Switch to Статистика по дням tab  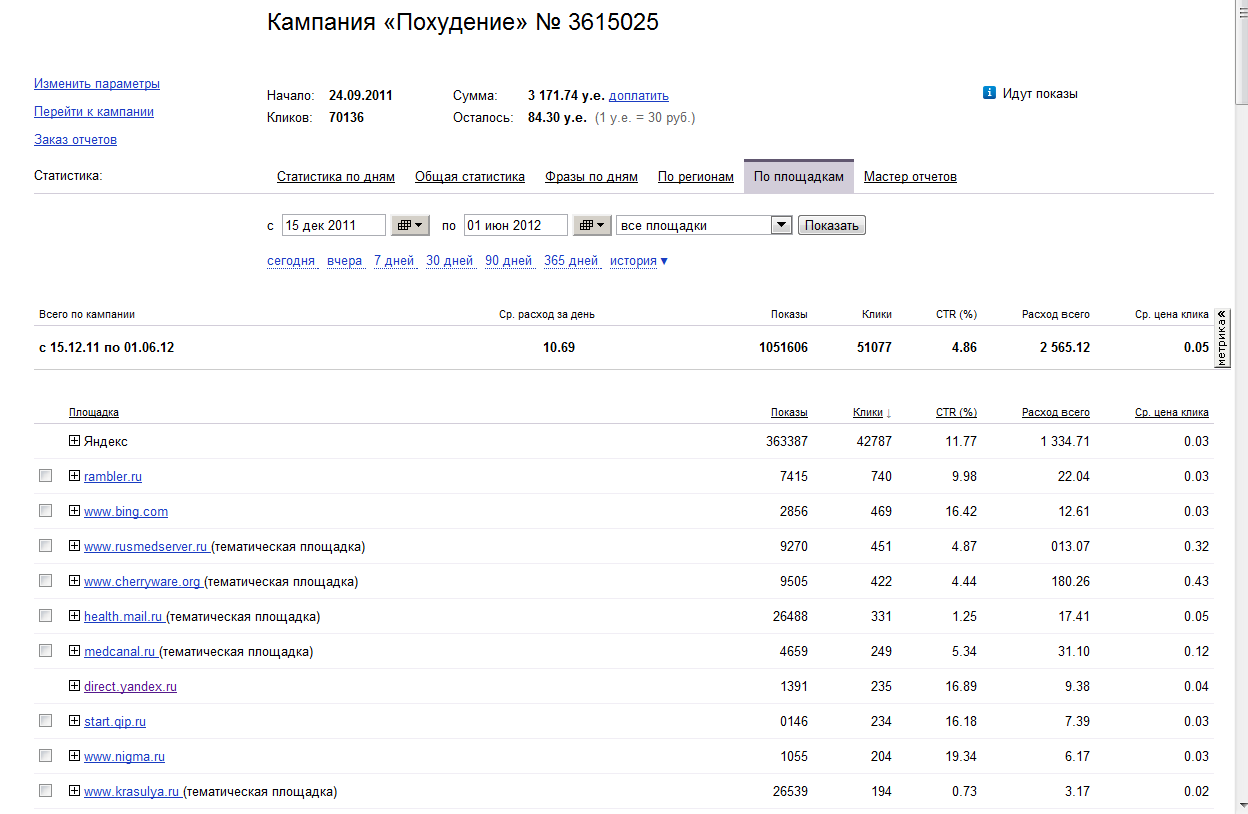pyautogui.click(x=335, y=177)
